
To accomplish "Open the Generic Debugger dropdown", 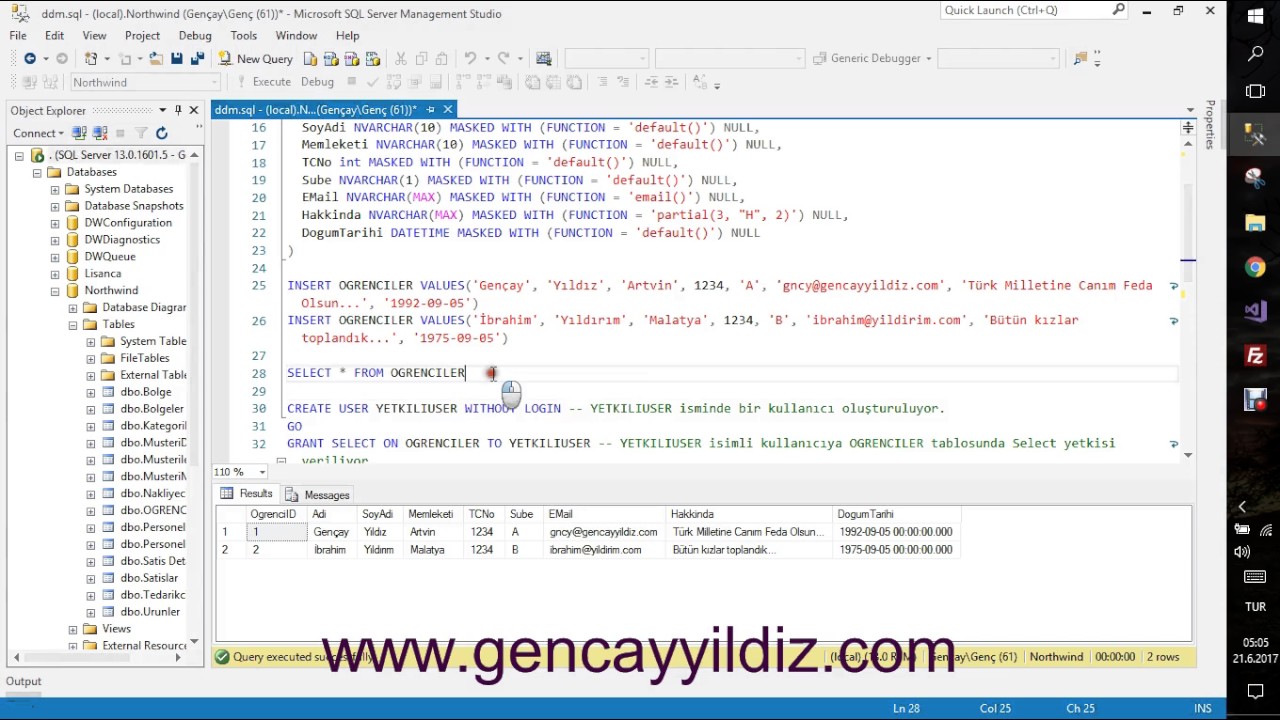I will click(928, 59).
